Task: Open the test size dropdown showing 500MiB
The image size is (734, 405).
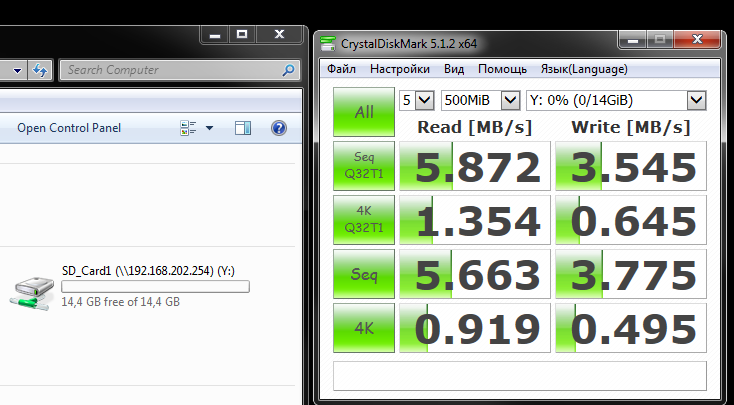Action: click(x=481, y=100)
